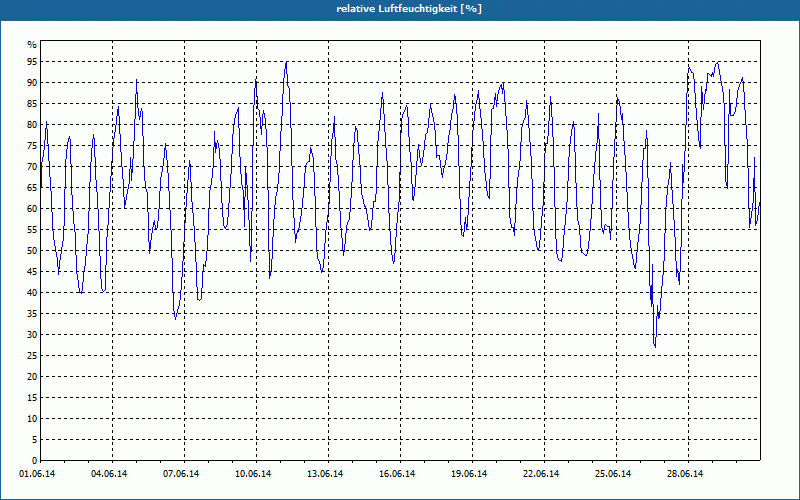The width and height of the screenshot is (800, 500).
Task: Click the y-axis value 45
Action: (32, 271)
